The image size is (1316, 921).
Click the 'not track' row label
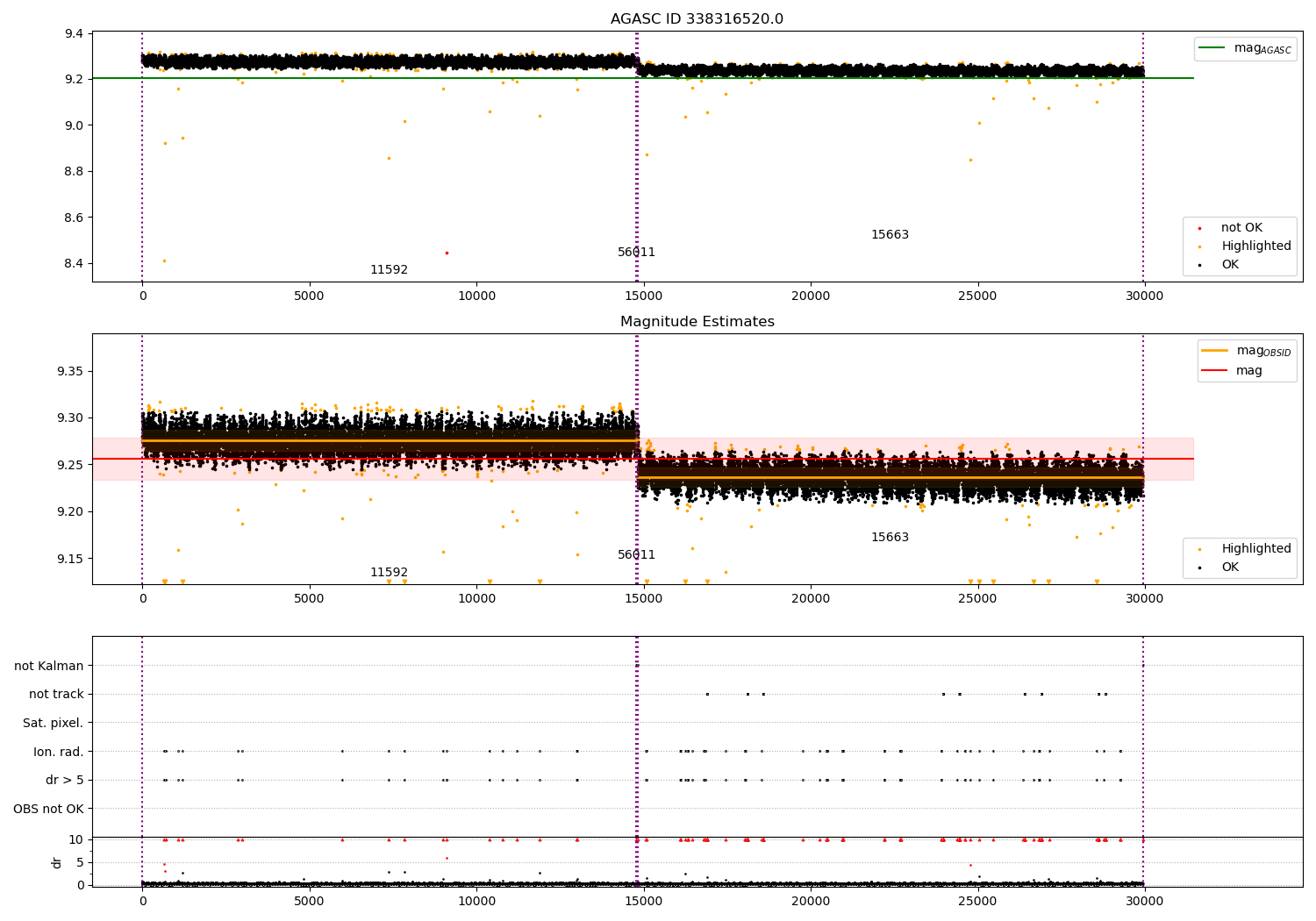[56, 695]
